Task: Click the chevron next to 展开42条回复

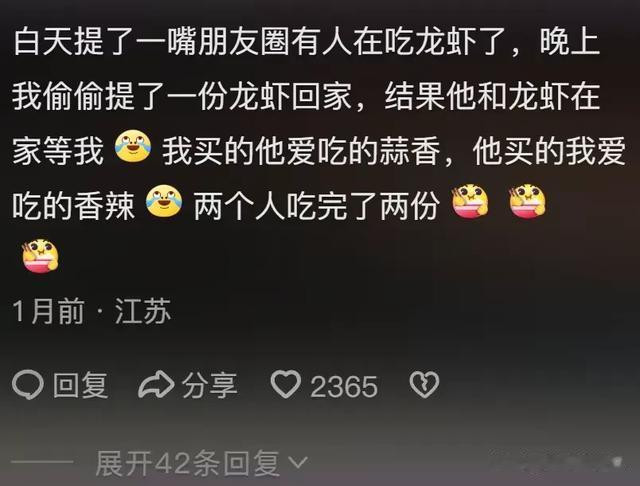Action: coord(298,463)
